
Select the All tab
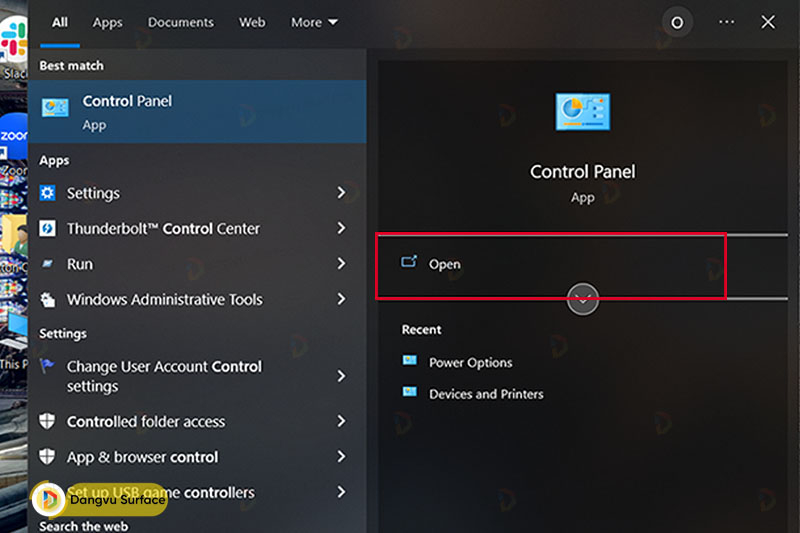[60, 22]
